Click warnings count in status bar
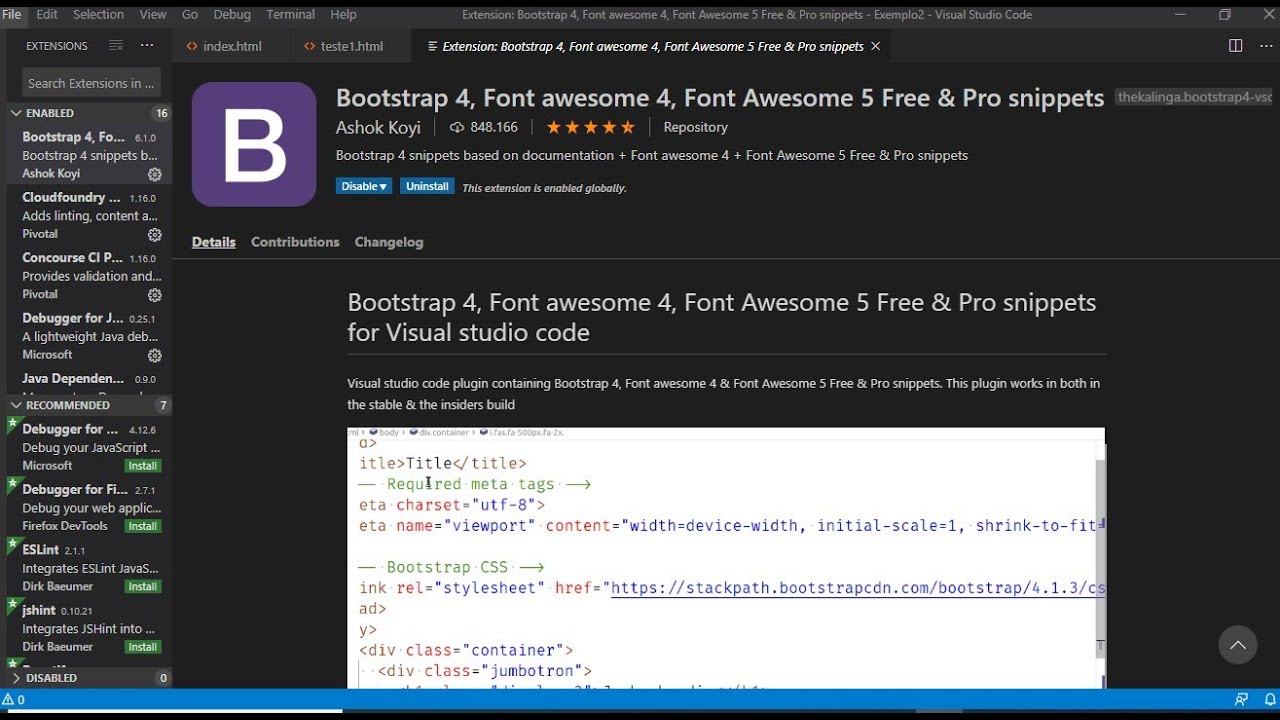 pos(14,700)
